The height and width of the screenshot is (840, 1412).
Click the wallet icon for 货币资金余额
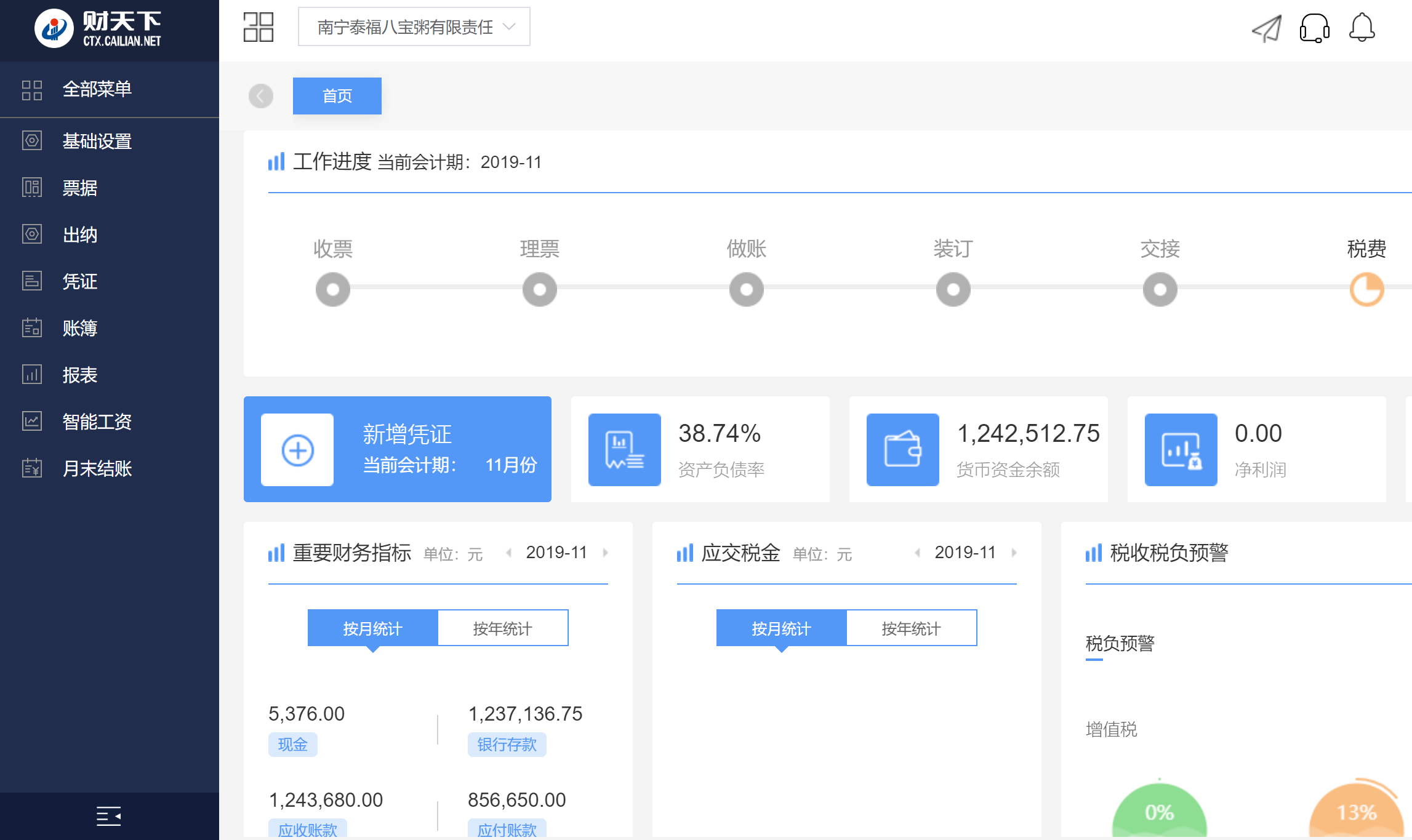(902, 450)
